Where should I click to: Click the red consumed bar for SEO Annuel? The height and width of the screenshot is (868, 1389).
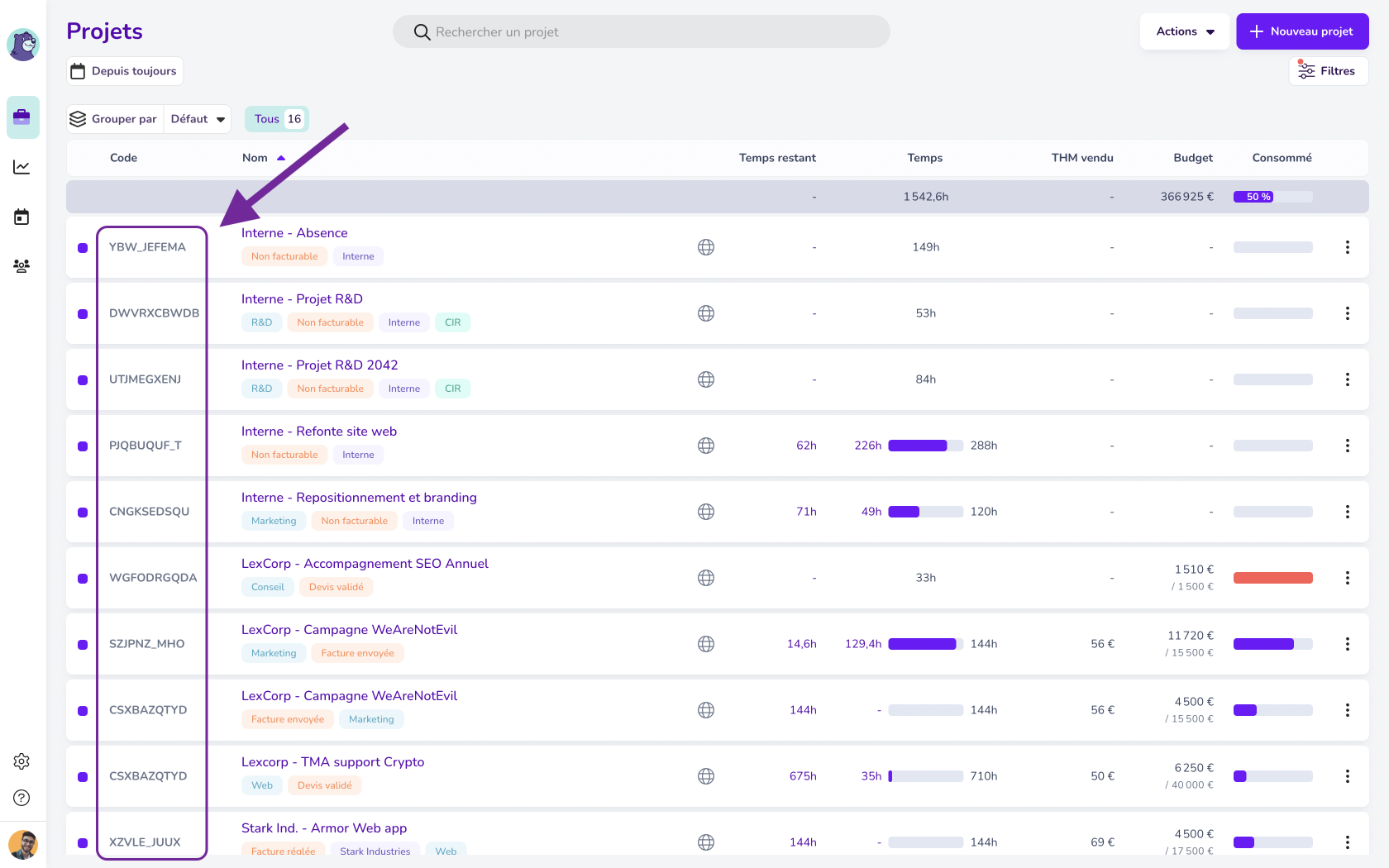(1272, 578)
